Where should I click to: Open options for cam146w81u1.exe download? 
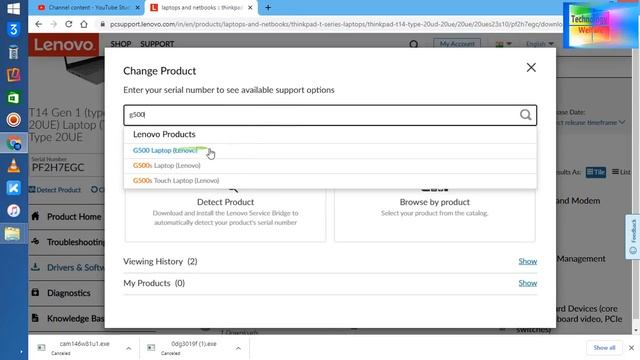[x=129, y=348]
